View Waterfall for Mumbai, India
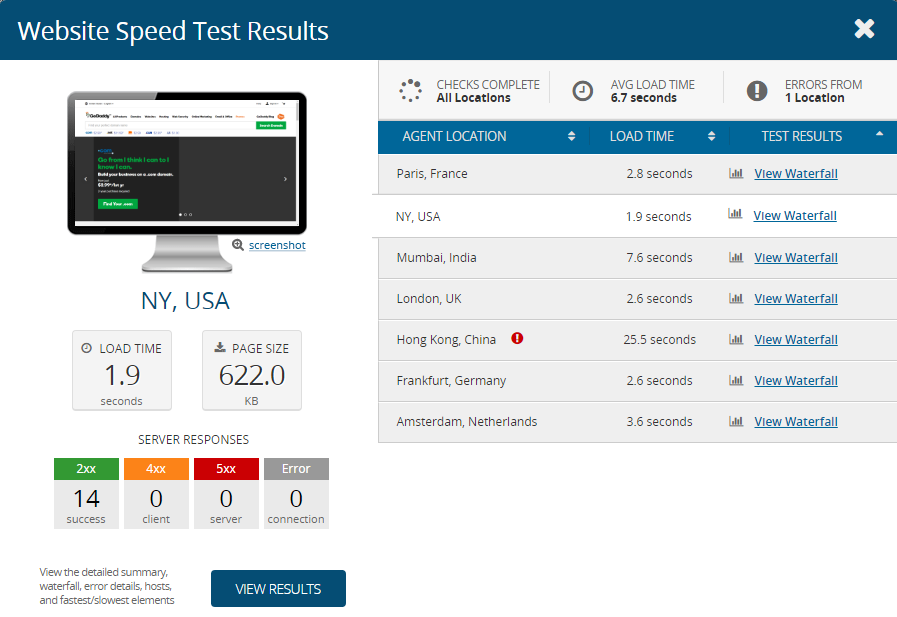This screenshot has width=897, height=617. [x=796, y=257]
